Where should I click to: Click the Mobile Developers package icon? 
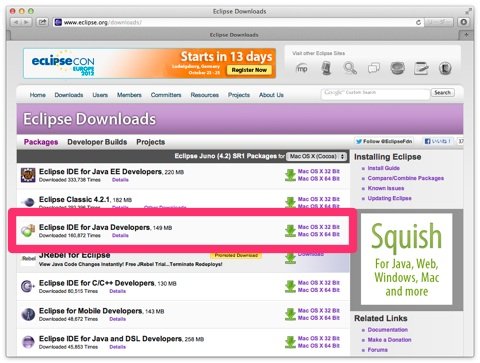(x=28, y=314)
